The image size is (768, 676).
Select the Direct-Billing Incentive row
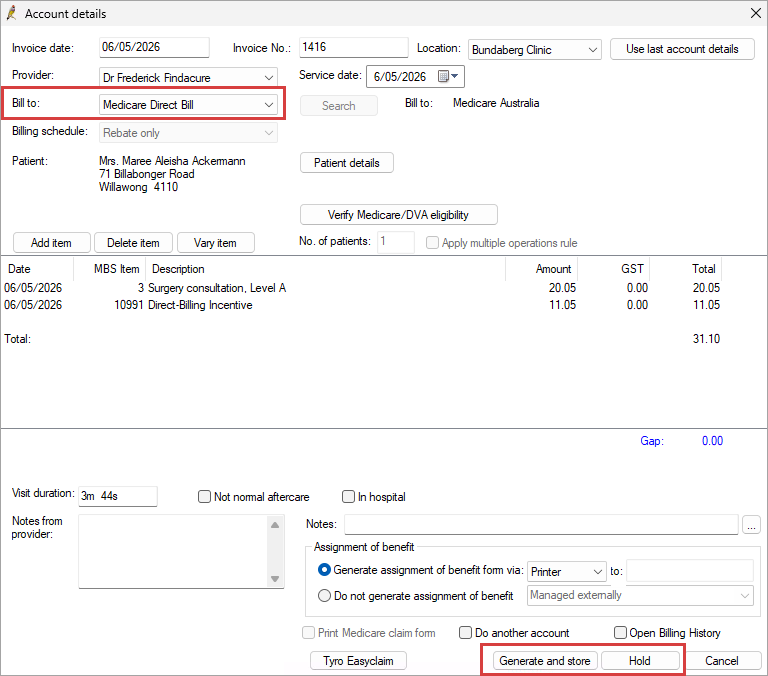point(362,305)
